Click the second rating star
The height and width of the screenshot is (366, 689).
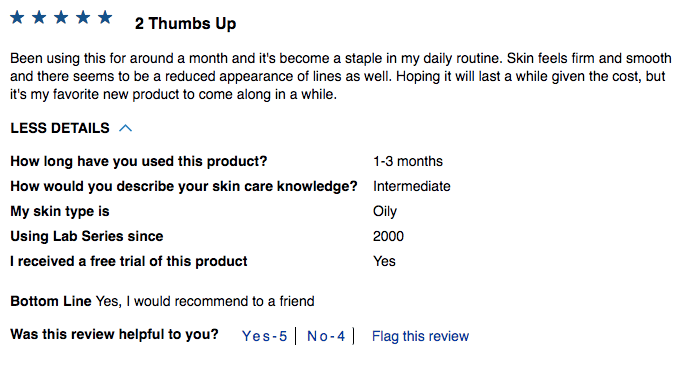39,18
